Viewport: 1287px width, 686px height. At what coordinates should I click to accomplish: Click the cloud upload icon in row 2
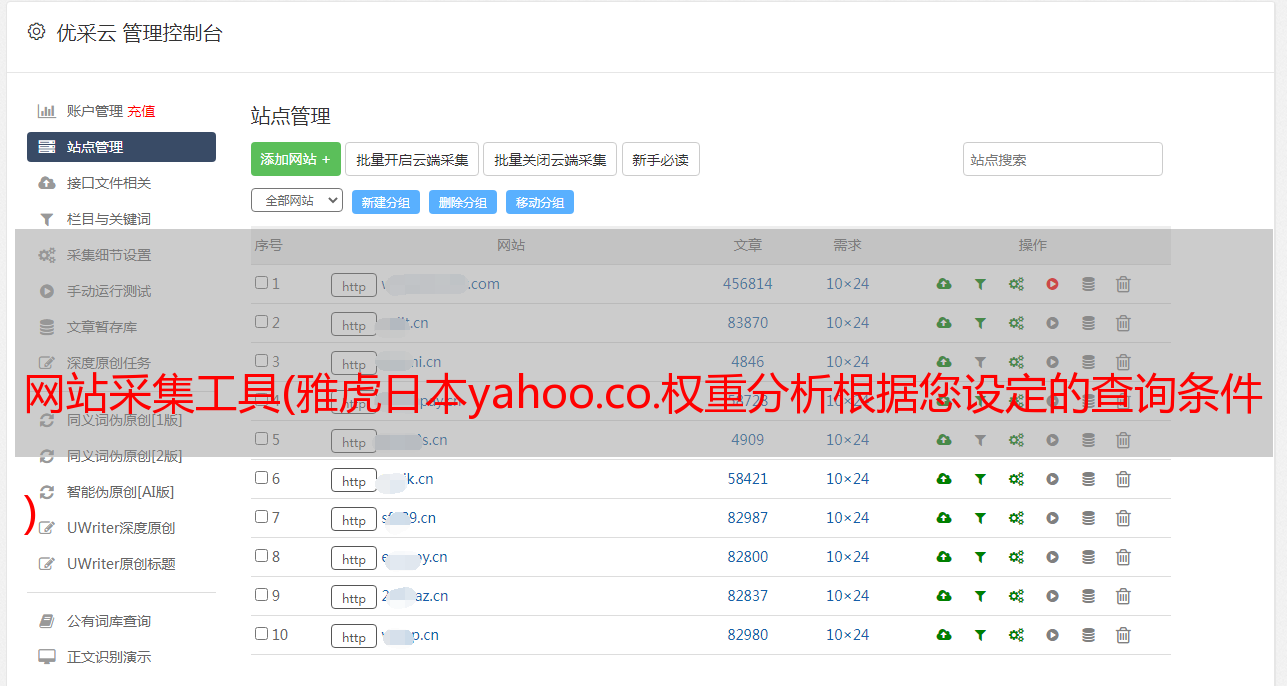pos(944,323)
